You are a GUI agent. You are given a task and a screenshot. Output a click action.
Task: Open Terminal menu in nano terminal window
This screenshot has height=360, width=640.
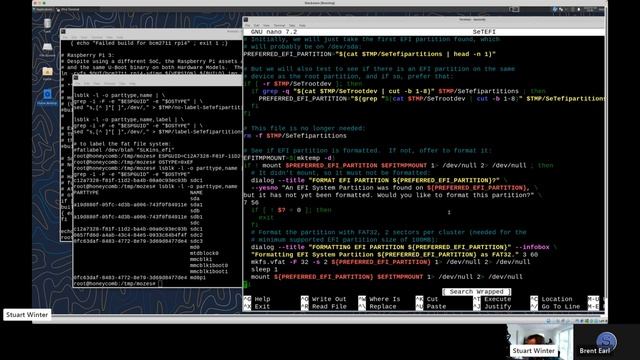[279, 25]
